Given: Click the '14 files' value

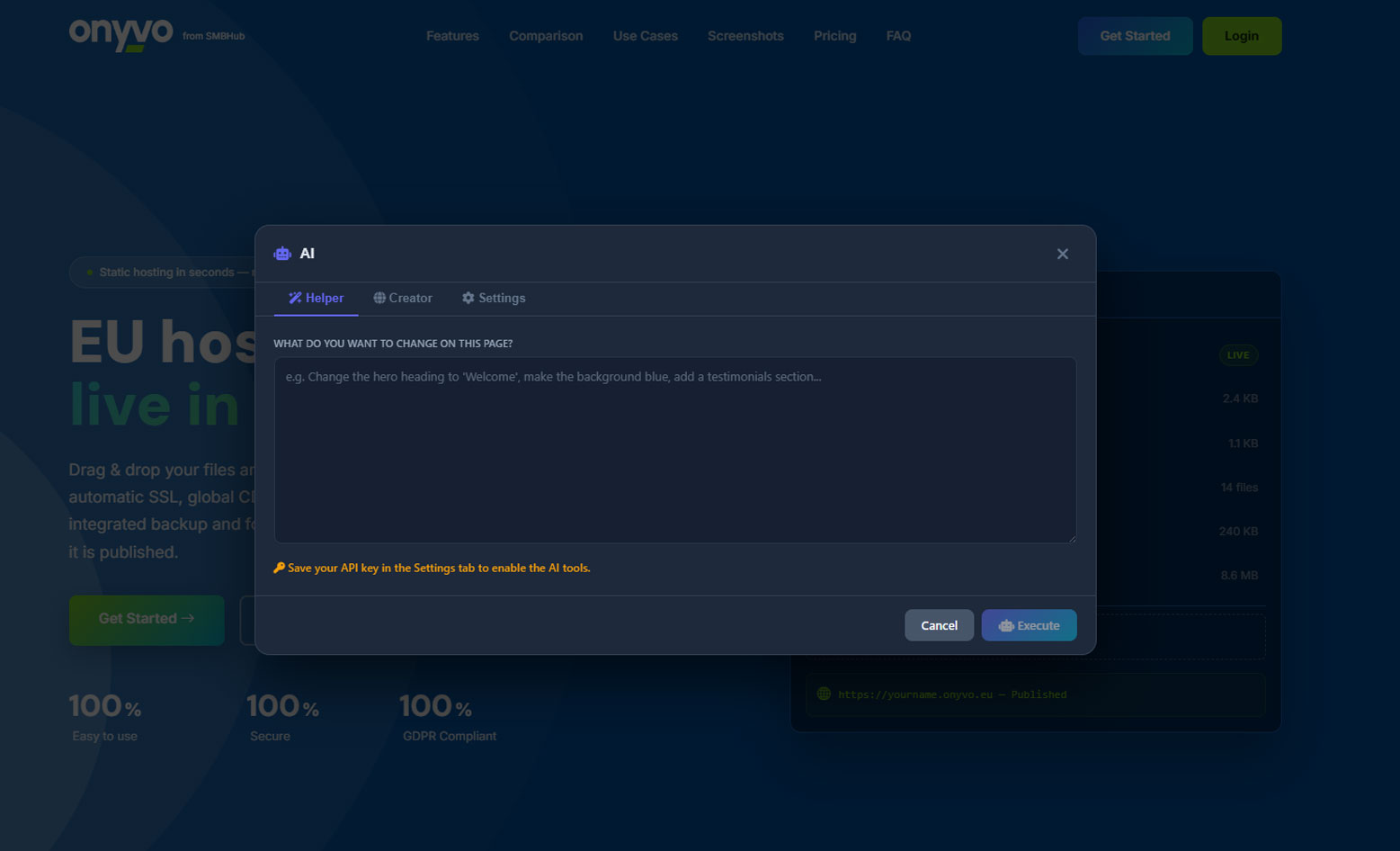Looking at the screenshot, I should [x=1239, y=488].
